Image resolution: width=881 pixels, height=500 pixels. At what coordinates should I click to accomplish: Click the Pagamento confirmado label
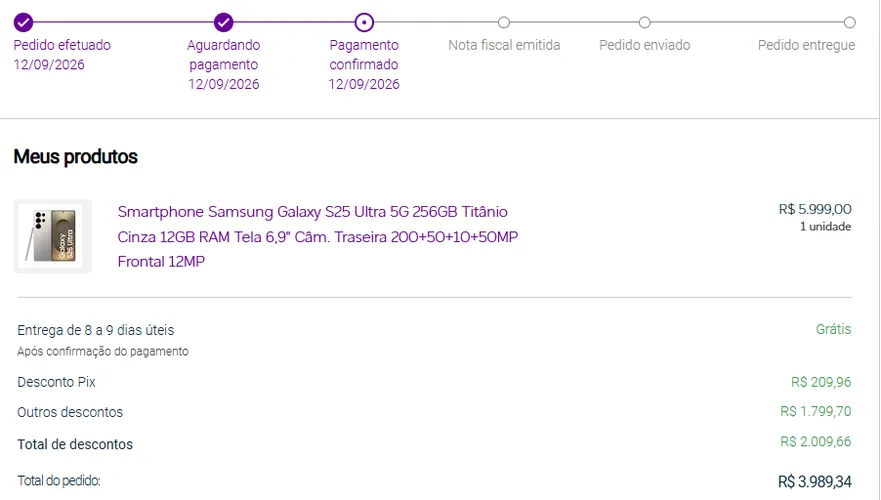coord(364,54)
